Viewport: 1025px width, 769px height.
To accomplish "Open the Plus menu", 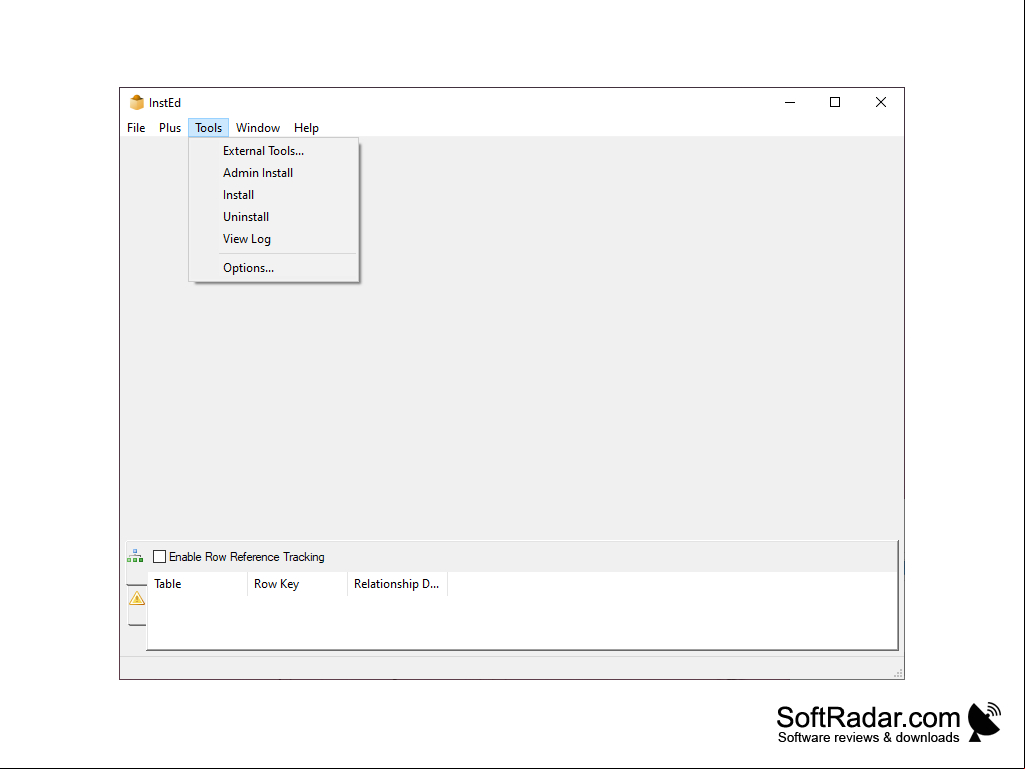I will pos(170,128).
